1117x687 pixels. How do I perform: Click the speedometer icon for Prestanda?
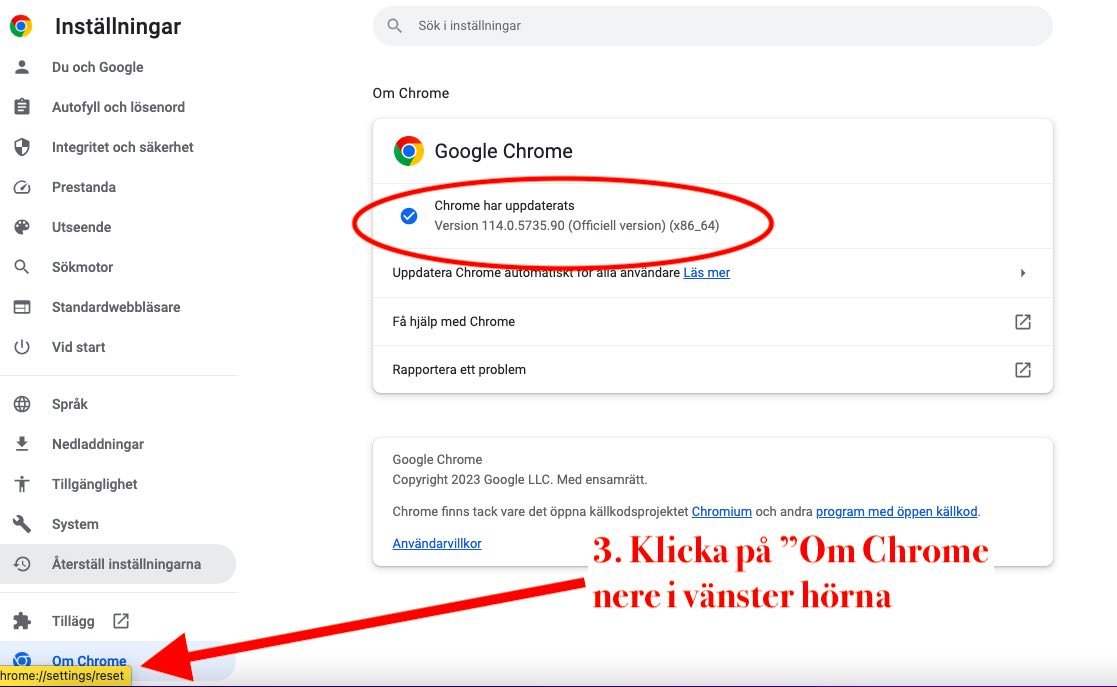[22, 187]
